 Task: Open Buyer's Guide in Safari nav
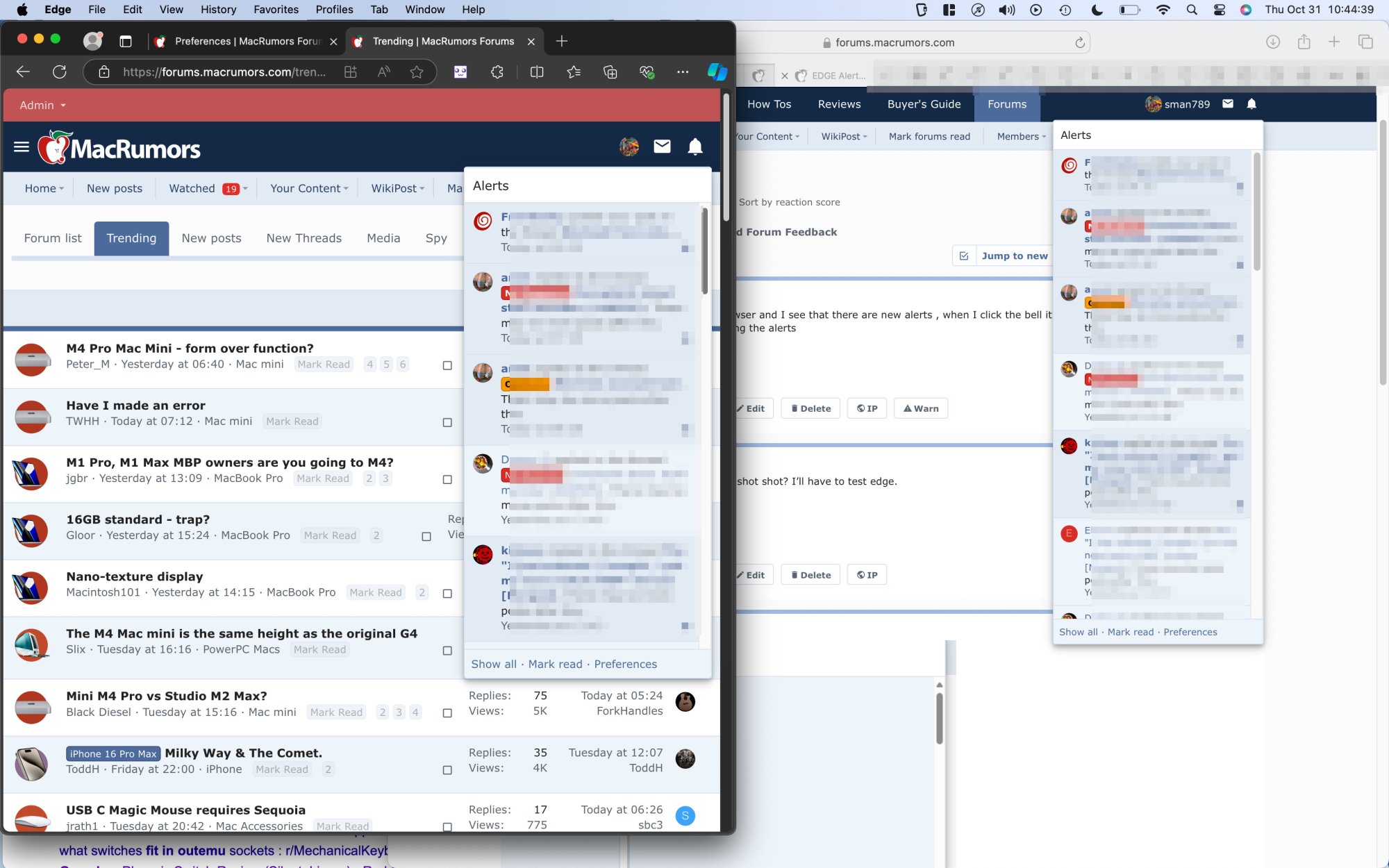tap(924, 104)
